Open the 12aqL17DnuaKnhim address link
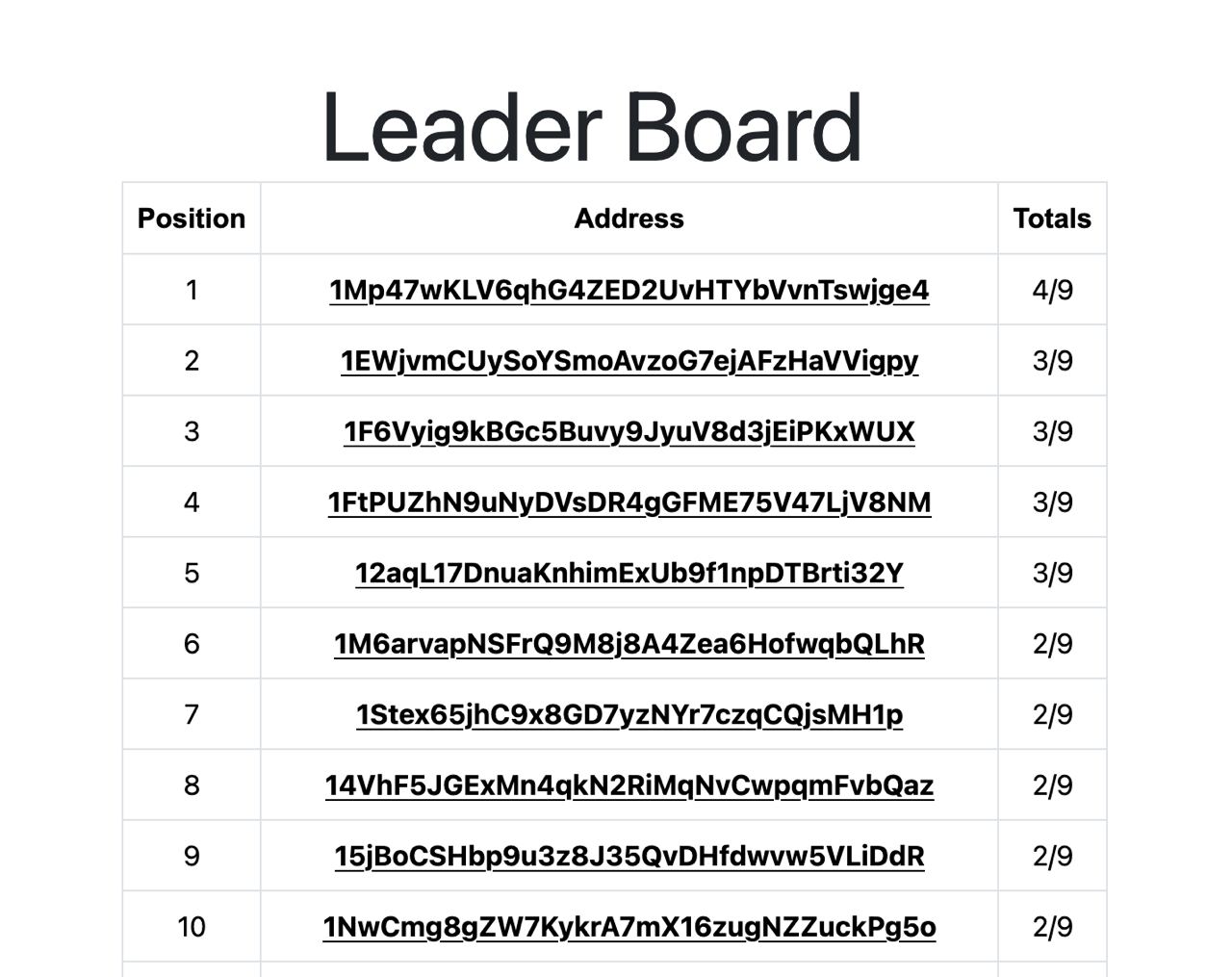The image size is (1232, 977). (629, 573)
